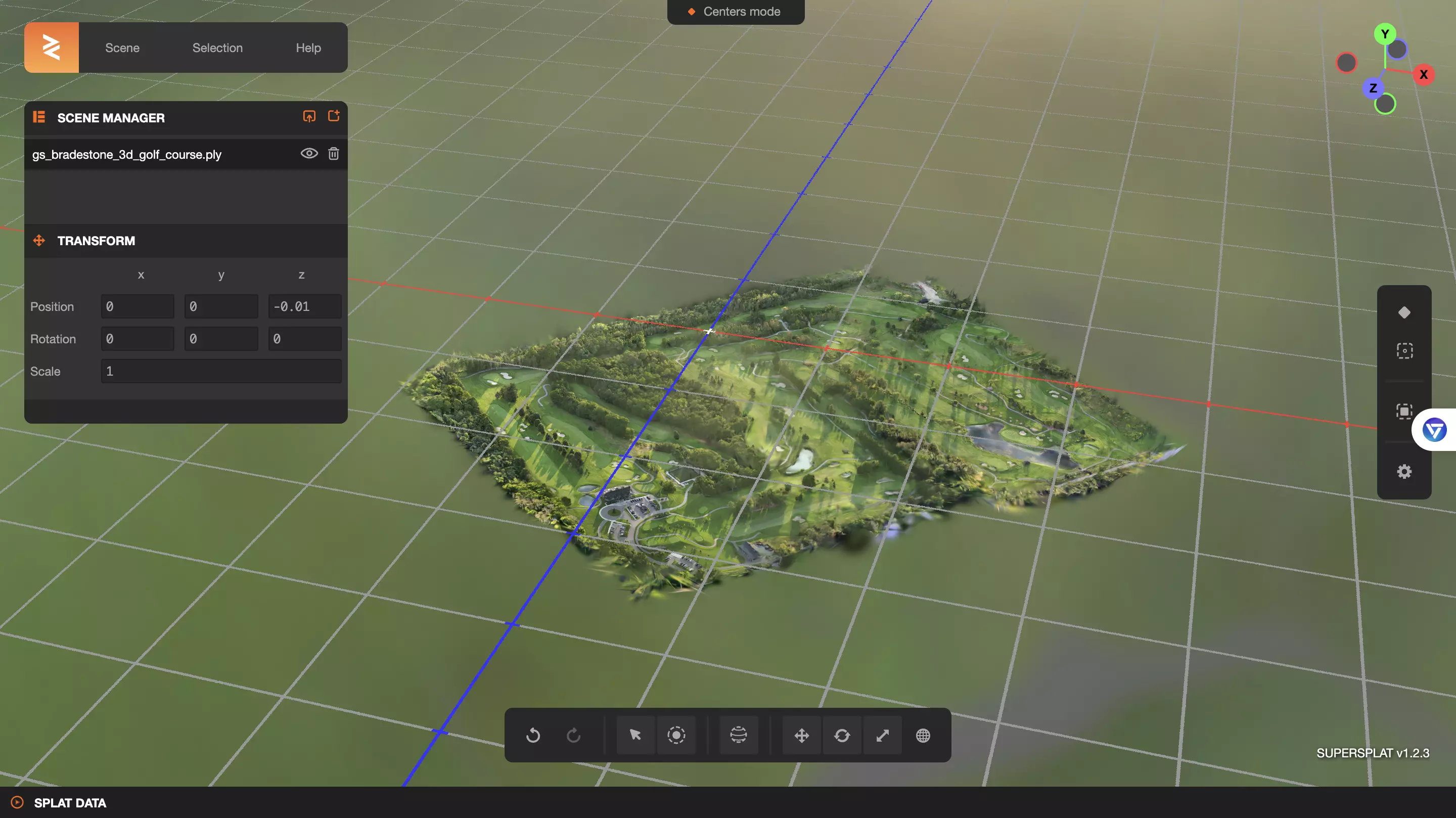Delete the golf course splat with trash icon
The height and width of the screenshot is (818, 1456).
click(x=334, y=153)
